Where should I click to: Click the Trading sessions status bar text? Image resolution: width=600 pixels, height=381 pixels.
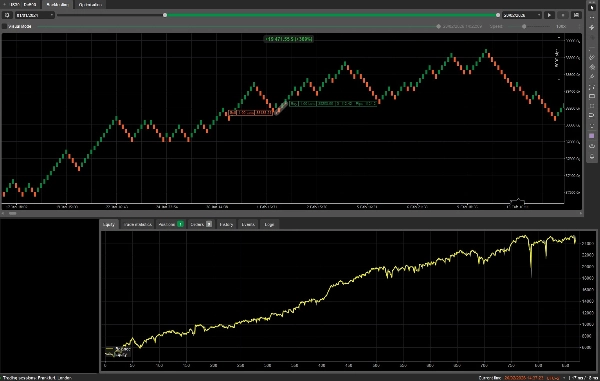[x=37, y=378]
